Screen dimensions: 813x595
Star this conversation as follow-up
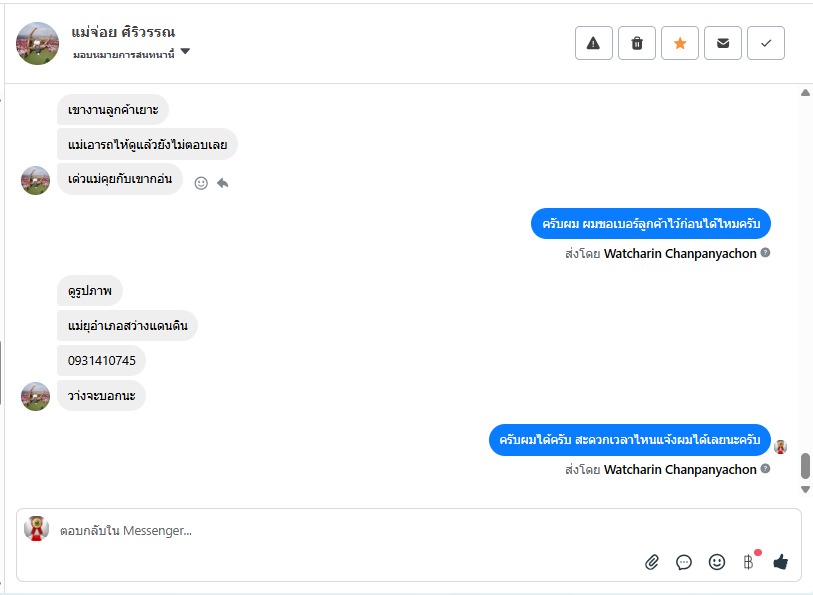click(x=680, y=43)
